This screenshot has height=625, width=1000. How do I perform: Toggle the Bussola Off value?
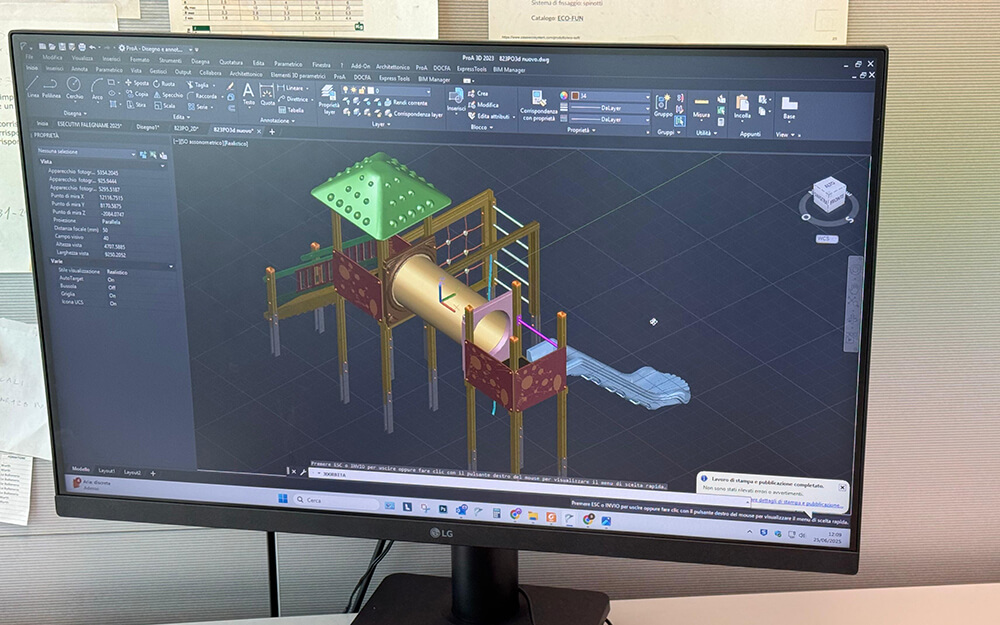click(x=111, y=287)
